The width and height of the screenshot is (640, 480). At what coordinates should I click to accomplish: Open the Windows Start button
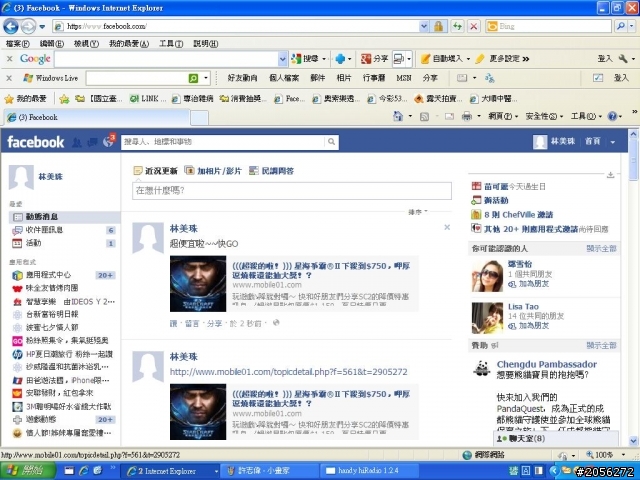28,471
